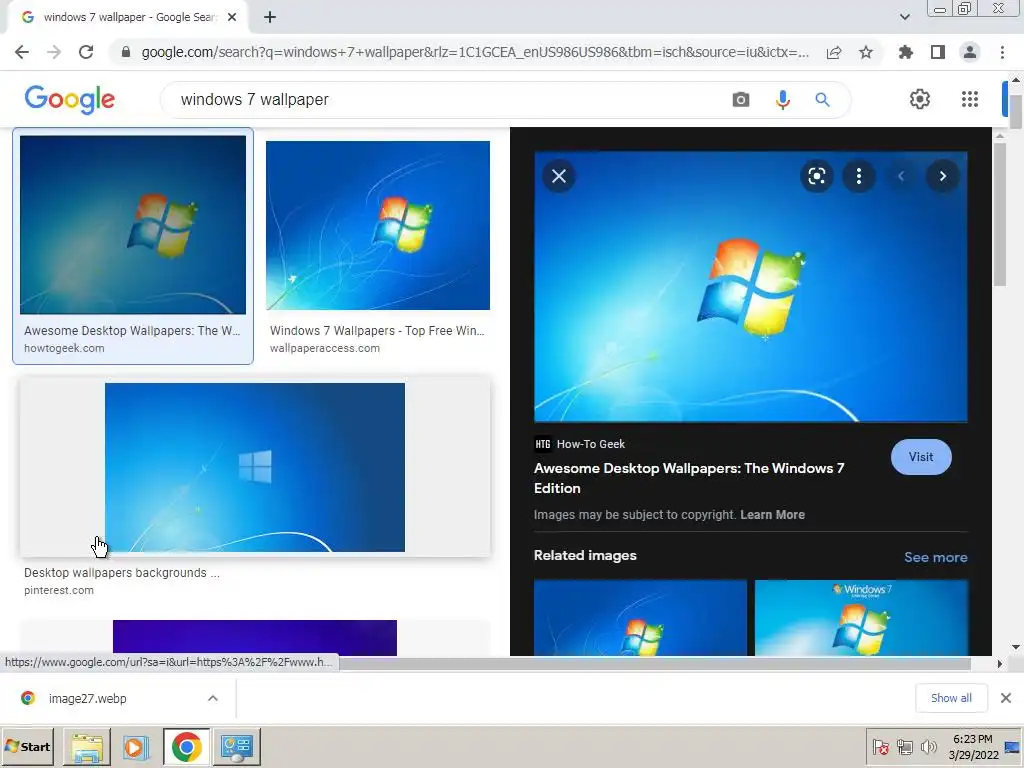Open the Chrome profile avatar
Image resolution: width=1024 pixels, height=768 pixels.
click(x=970, y=52)
